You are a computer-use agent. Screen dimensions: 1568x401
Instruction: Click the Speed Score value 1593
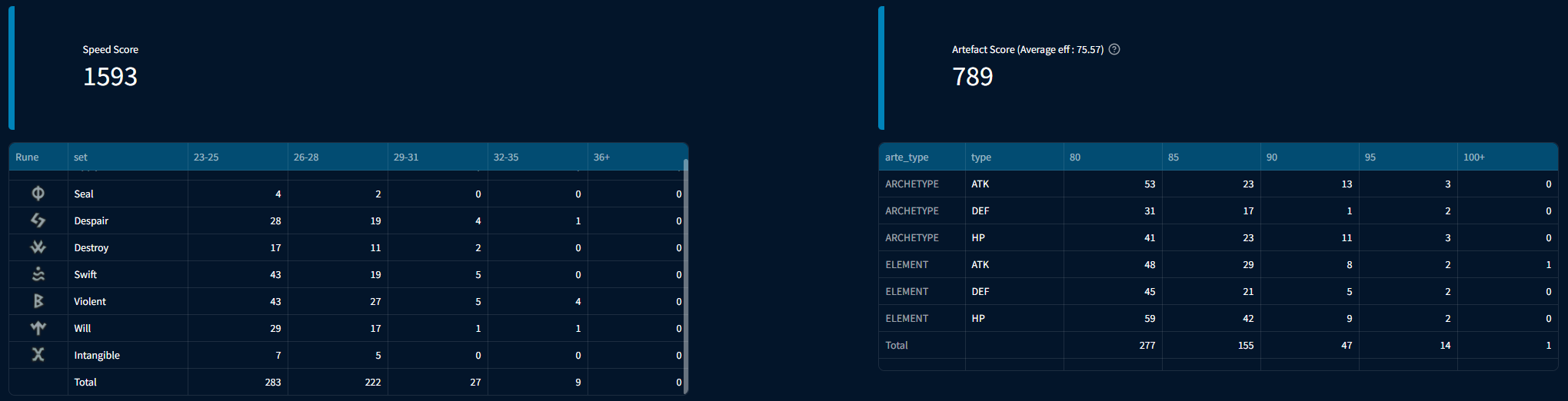point(110,77)
